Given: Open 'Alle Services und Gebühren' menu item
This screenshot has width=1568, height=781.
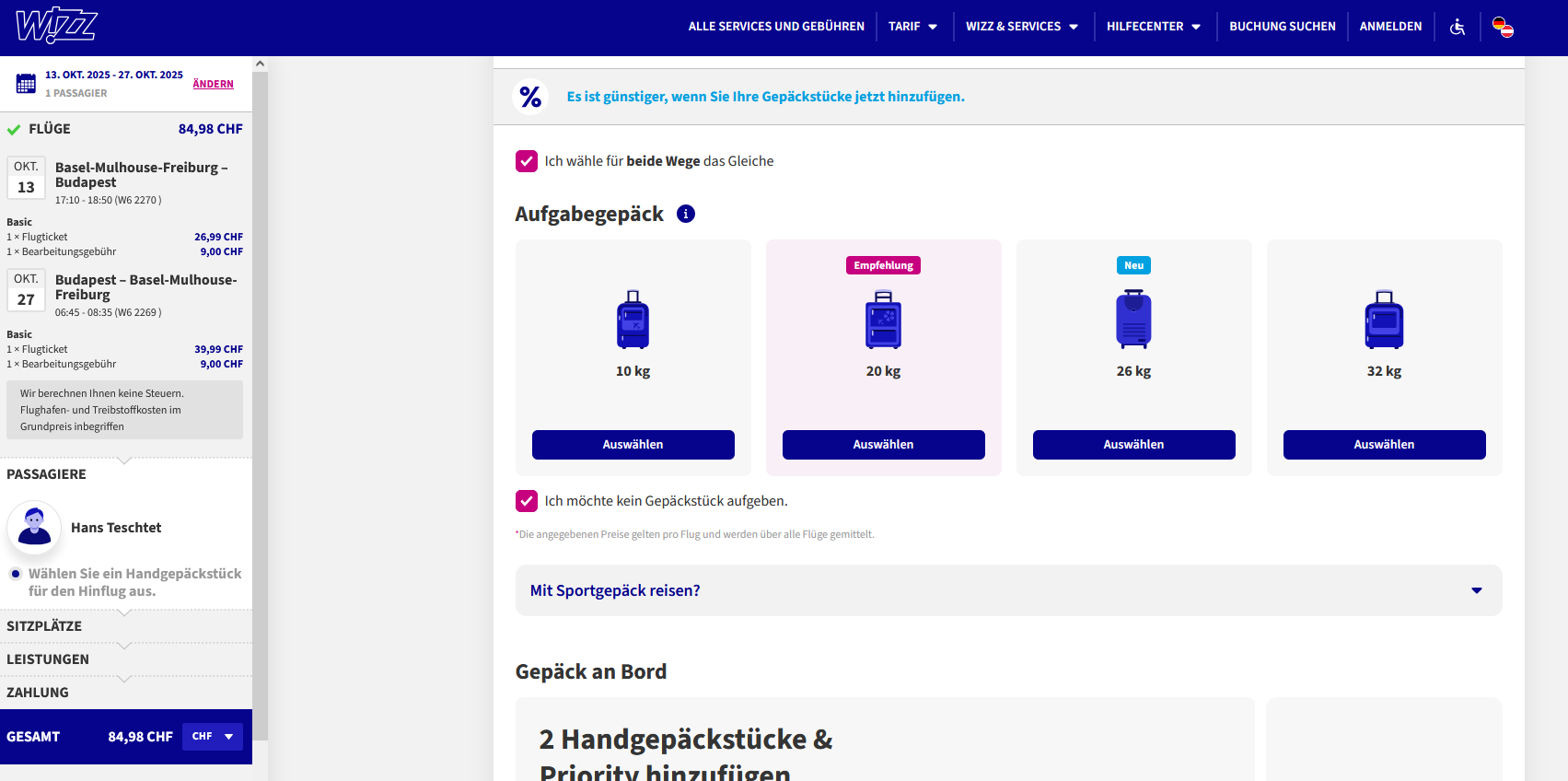Looking at the screenshot, I should click(x=776, y=27).
